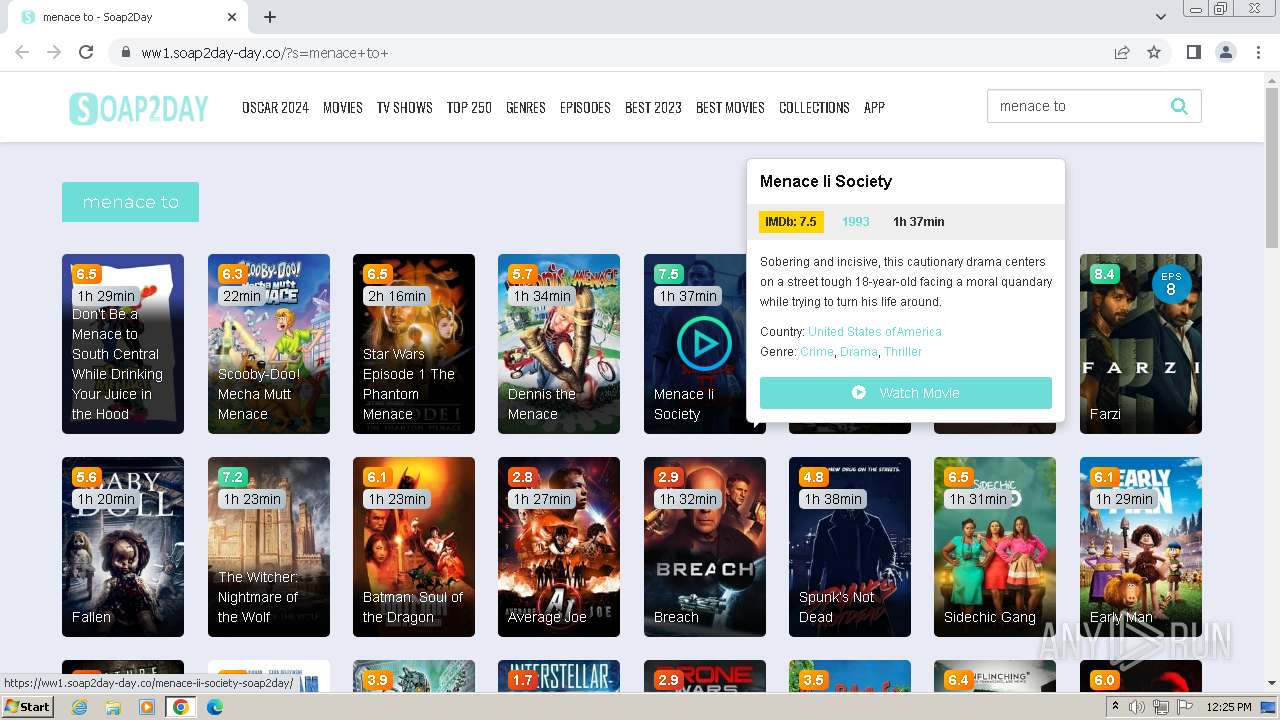Screen dimensions: 1280x720
Task: Open the Chrome profile menu
Action: (1226, 52)
